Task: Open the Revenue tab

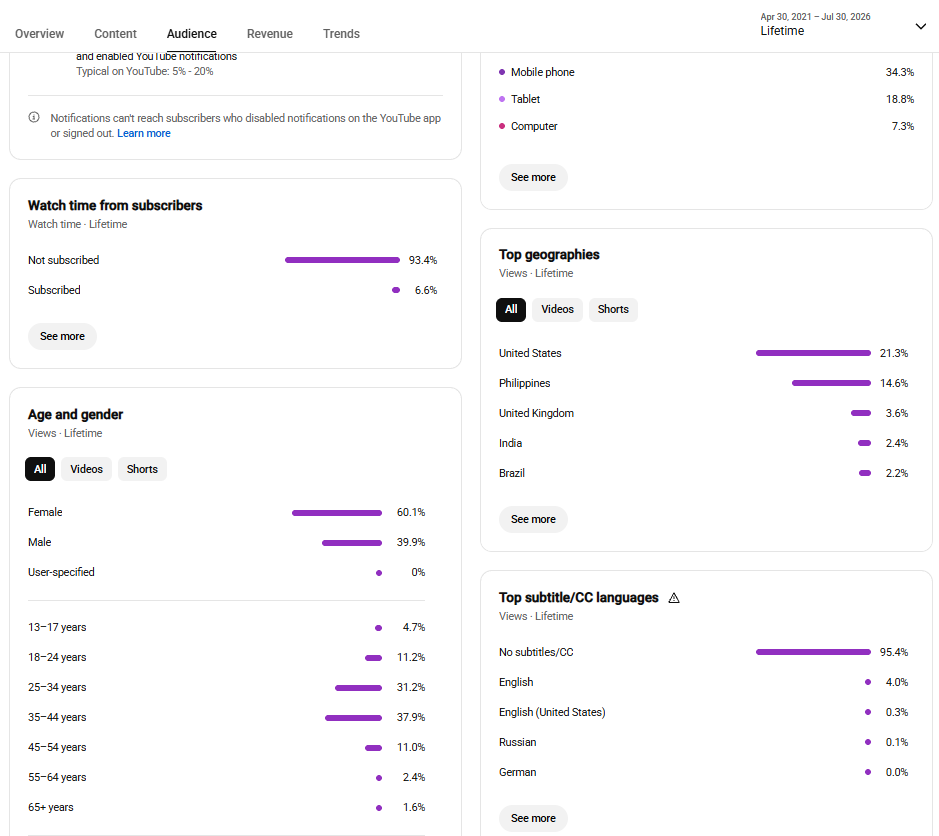Action: tap(269, 34)
